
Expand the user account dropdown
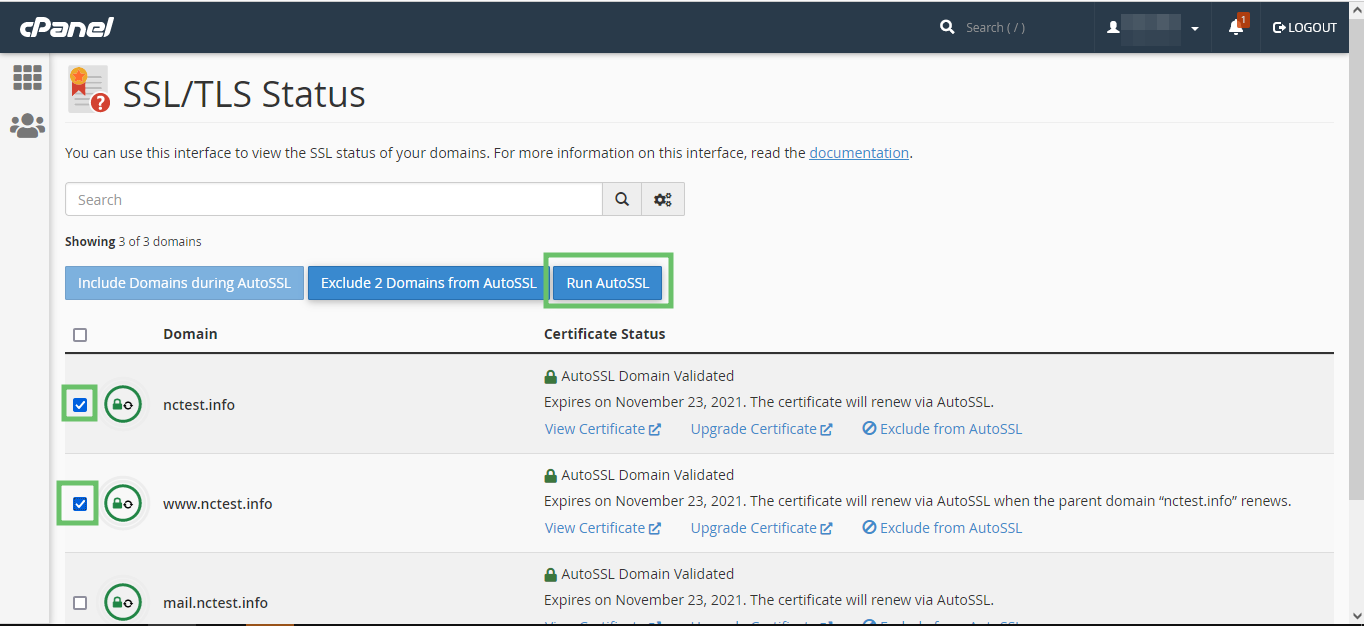1195,27
